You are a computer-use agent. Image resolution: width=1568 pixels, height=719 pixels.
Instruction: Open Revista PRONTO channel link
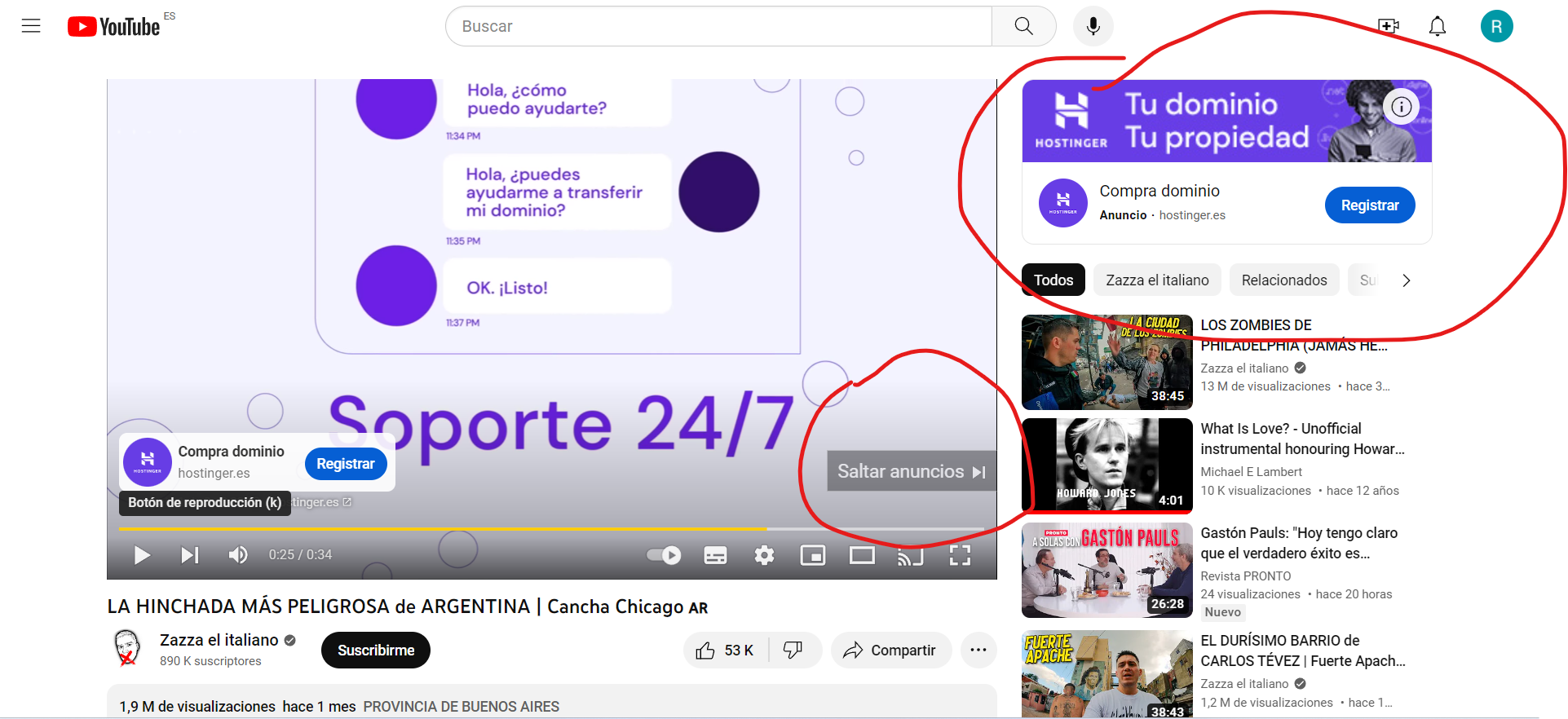click(1245, 576)
